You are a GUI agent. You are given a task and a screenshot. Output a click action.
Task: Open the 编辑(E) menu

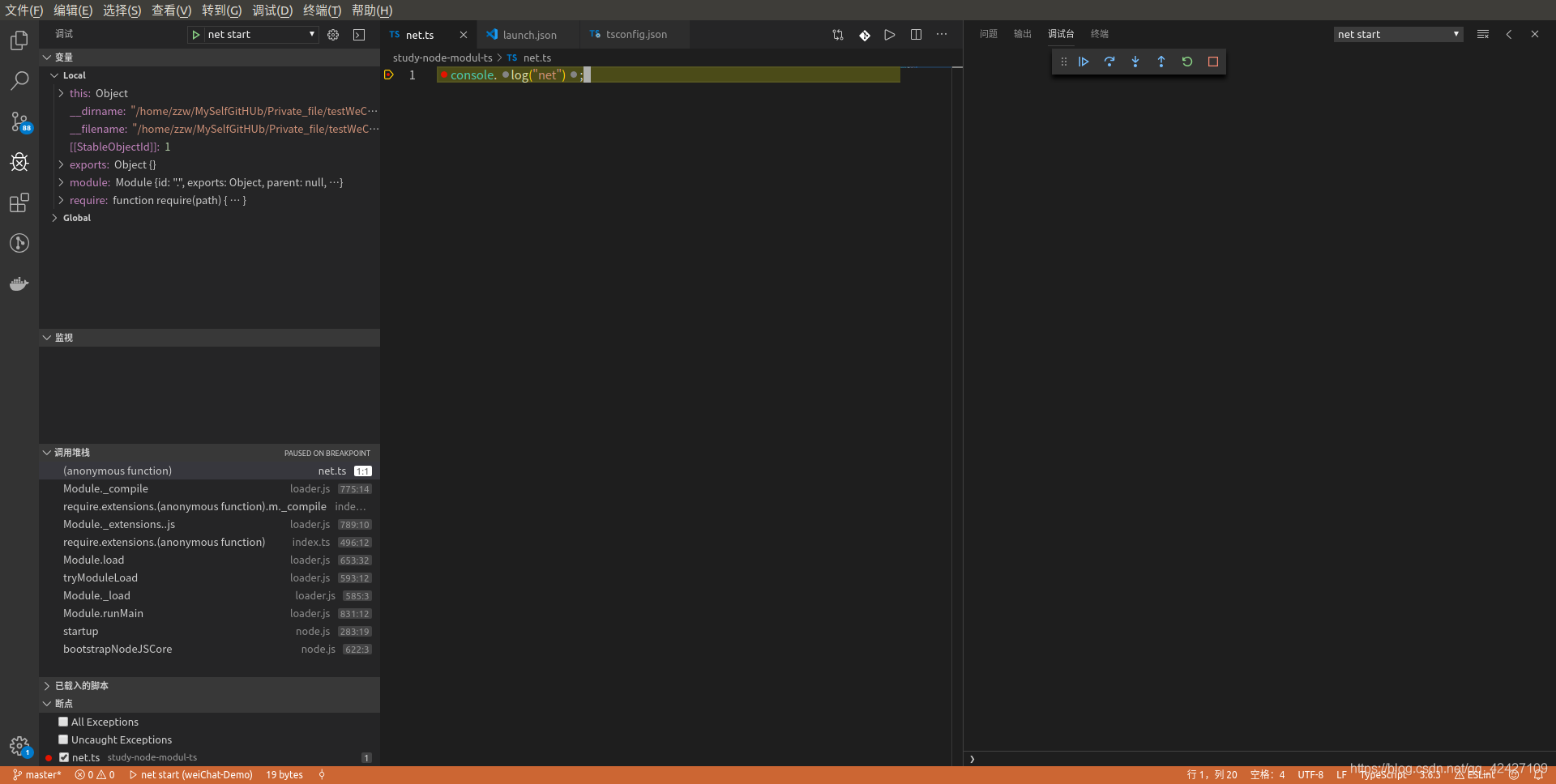[73, 11]
